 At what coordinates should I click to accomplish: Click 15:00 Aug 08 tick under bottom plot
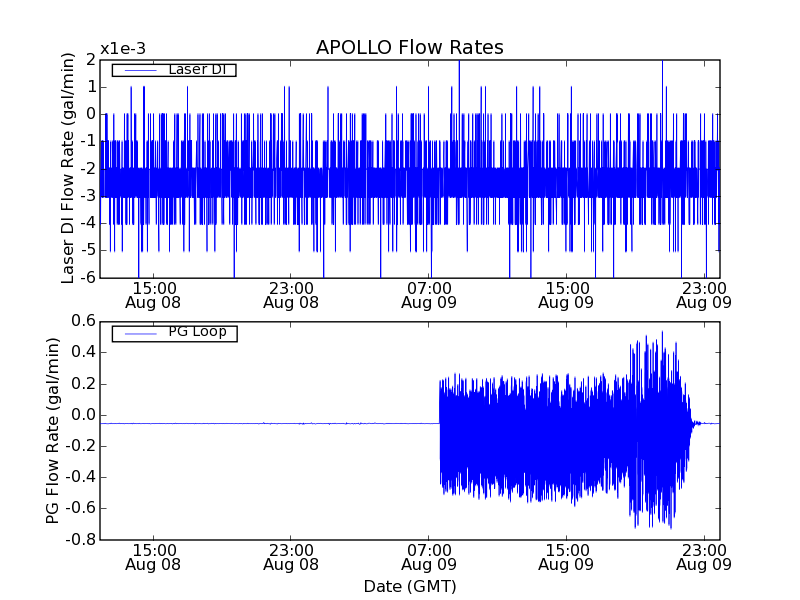pos(153,557)
